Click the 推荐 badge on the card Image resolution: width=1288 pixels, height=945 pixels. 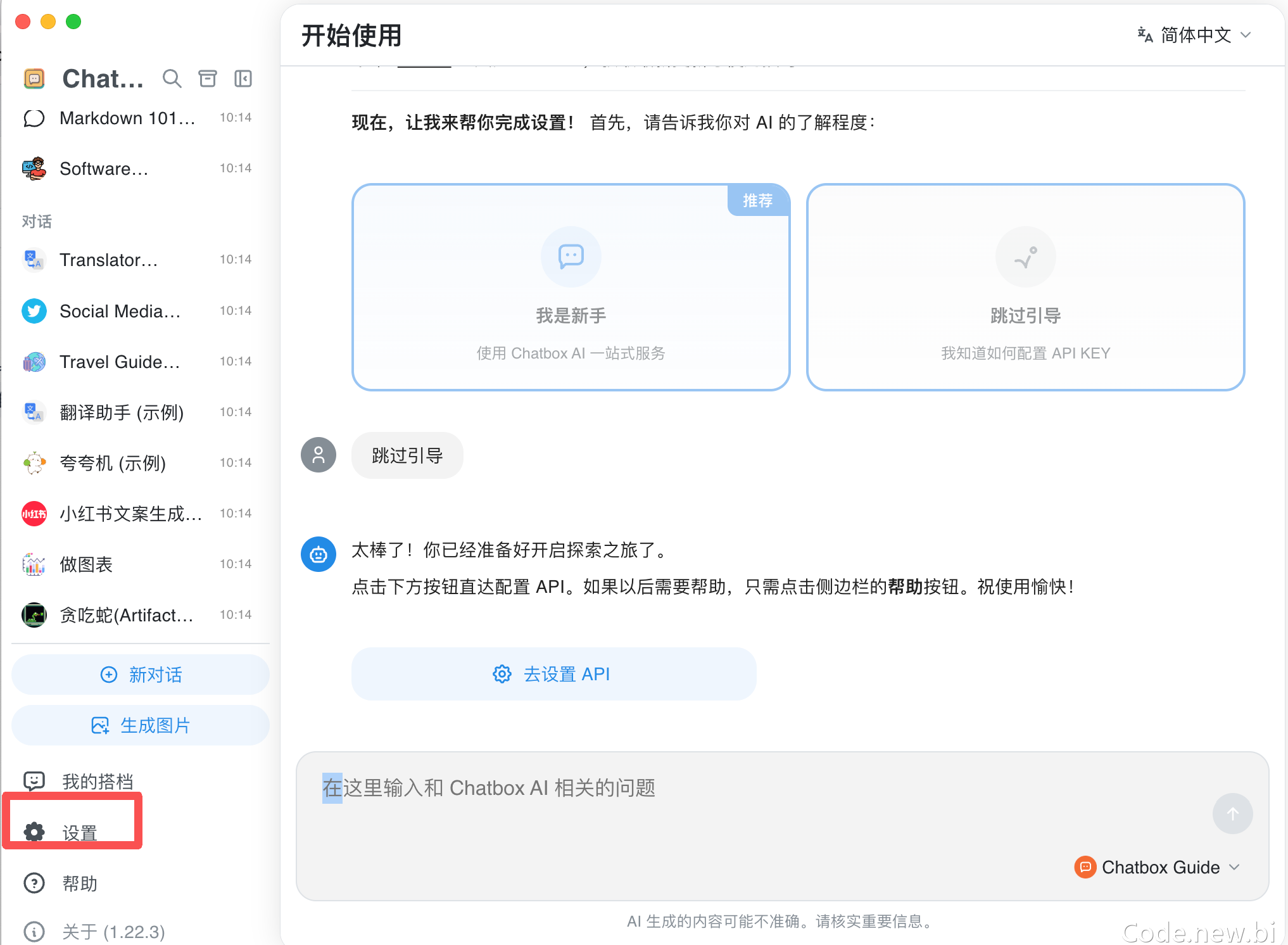pyautogui.click(x=758, y=201)
